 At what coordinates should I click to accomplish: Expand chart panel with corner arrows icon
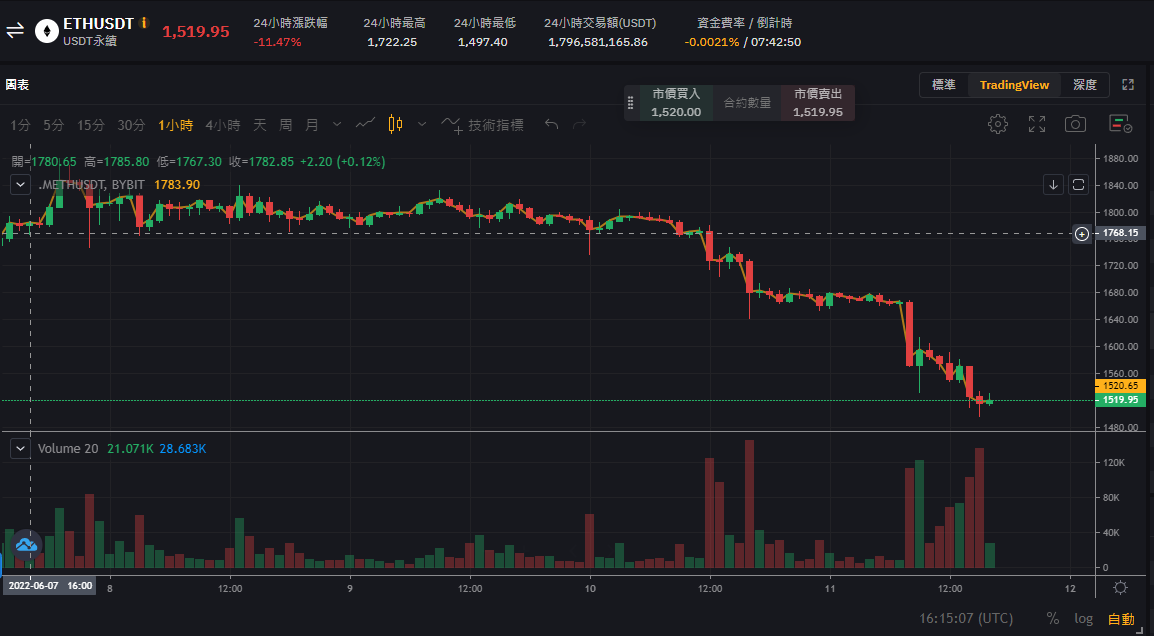(x=1128, y=85)
